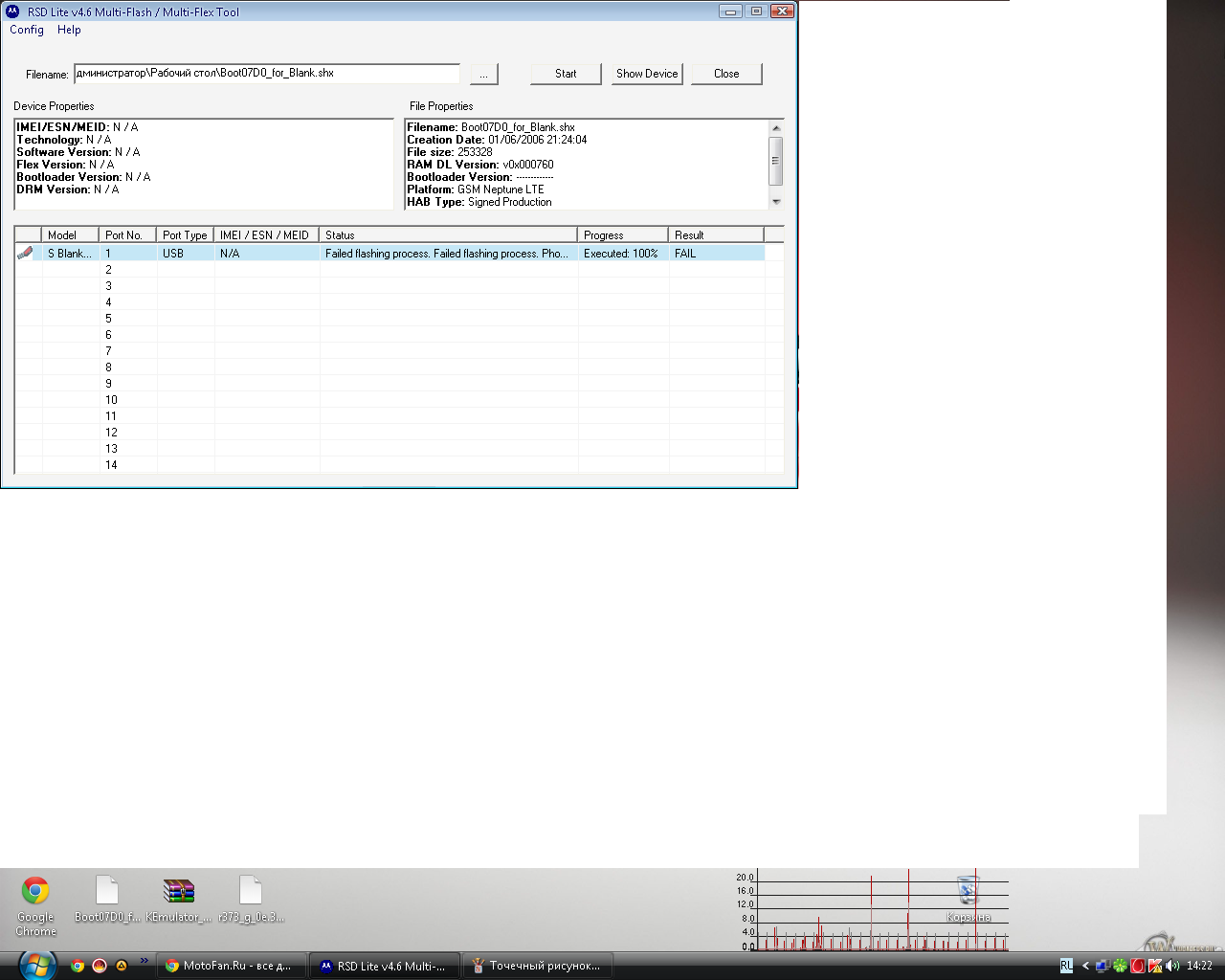The width and height of the screenshot is (1225, 980).
Task: Click the Filename input field
Action: click(267, 74)
